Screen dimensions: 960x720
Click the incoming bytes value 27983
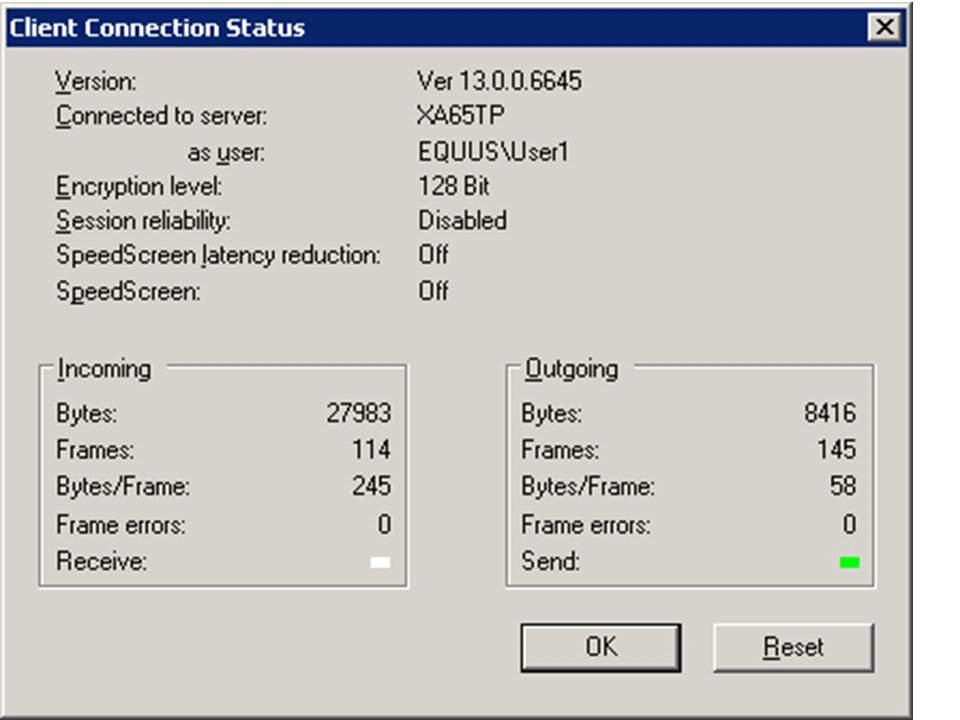pyautogui.click(x=359, y=413)
